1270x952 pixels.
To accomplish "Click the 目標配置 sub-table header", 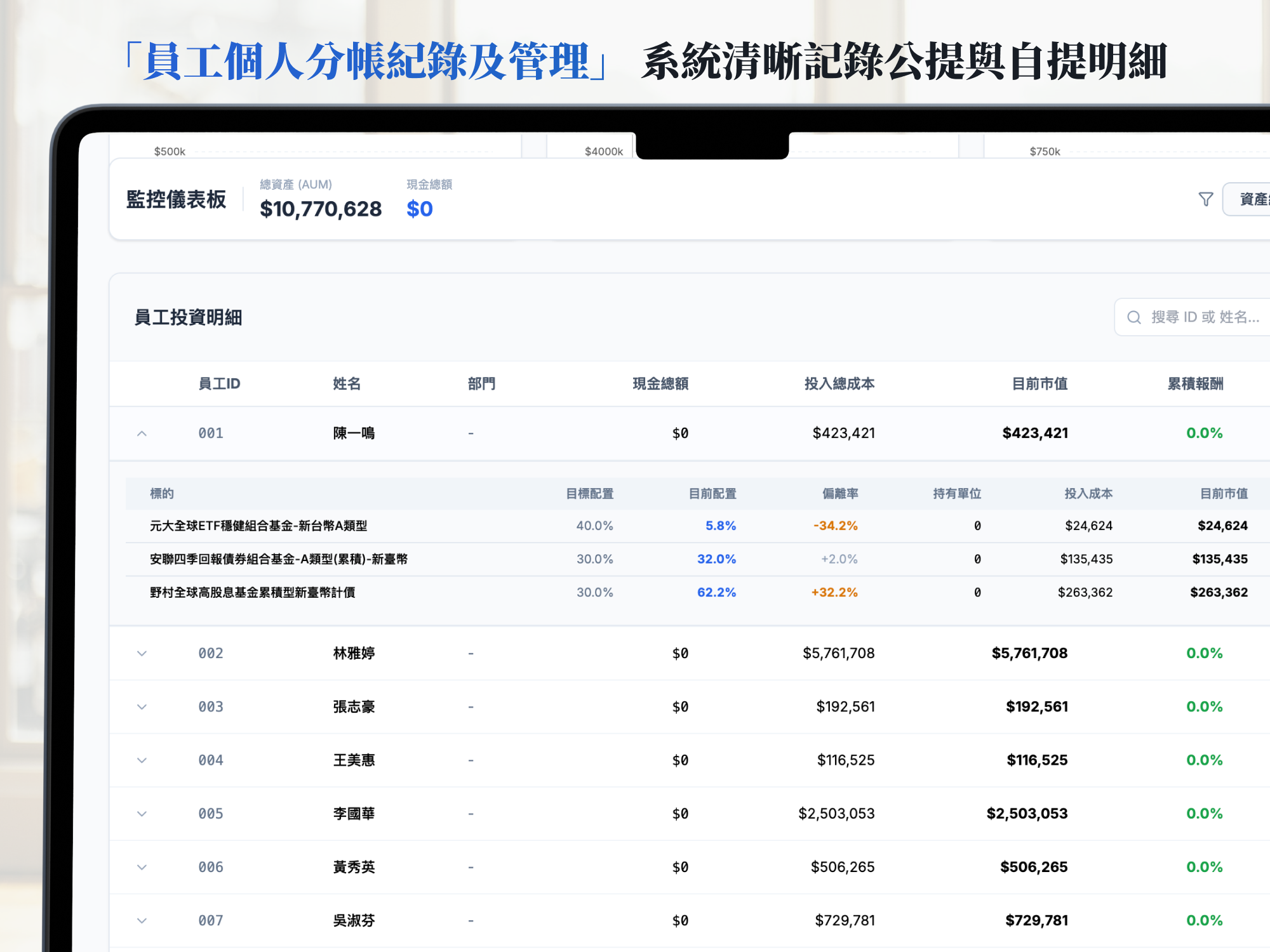I will click(x=590, y=494).
